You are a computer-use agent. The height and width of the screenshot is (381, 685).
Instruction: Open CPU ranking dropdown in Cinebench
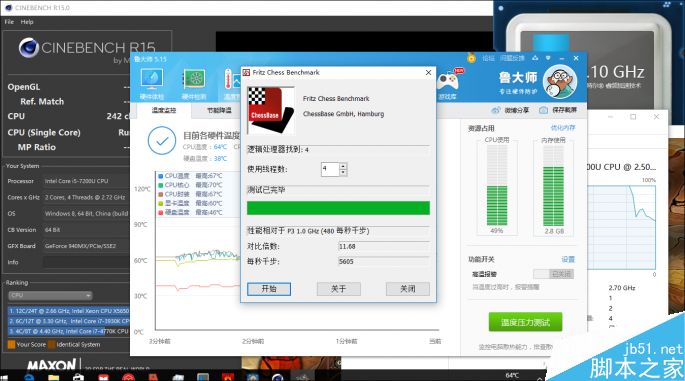tap(50, 295)
